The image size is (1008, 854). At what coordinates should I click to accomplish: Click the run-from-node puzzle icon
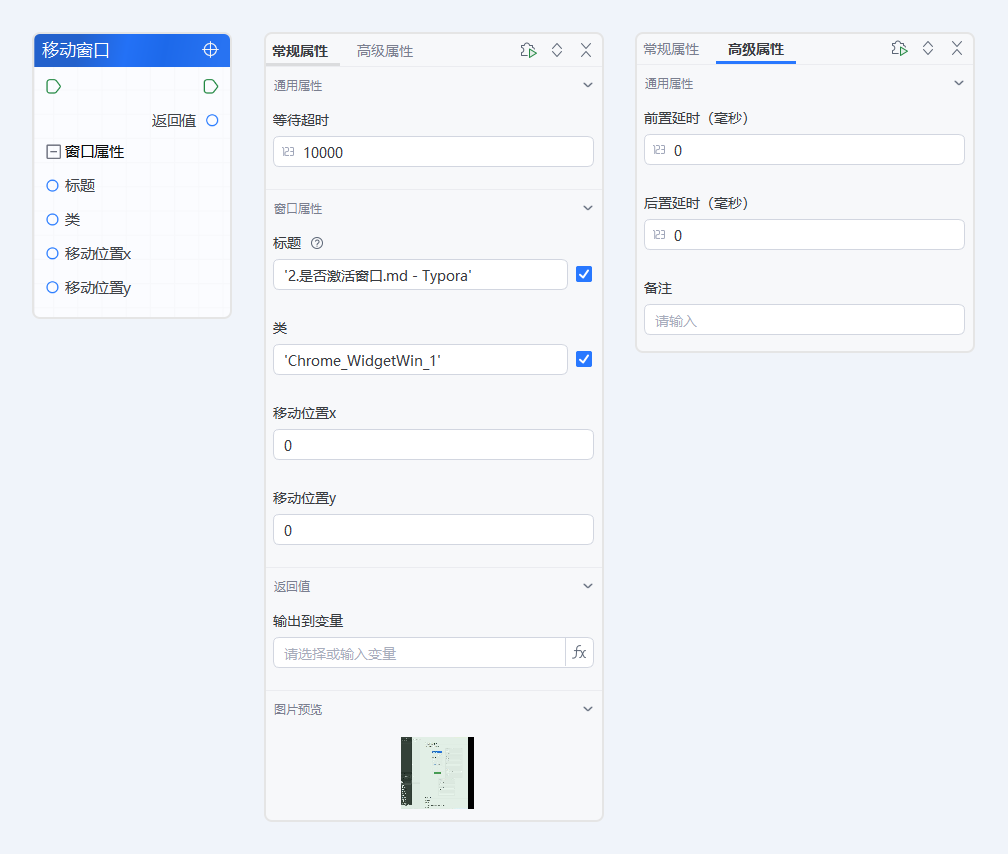[x=528, y=48]
